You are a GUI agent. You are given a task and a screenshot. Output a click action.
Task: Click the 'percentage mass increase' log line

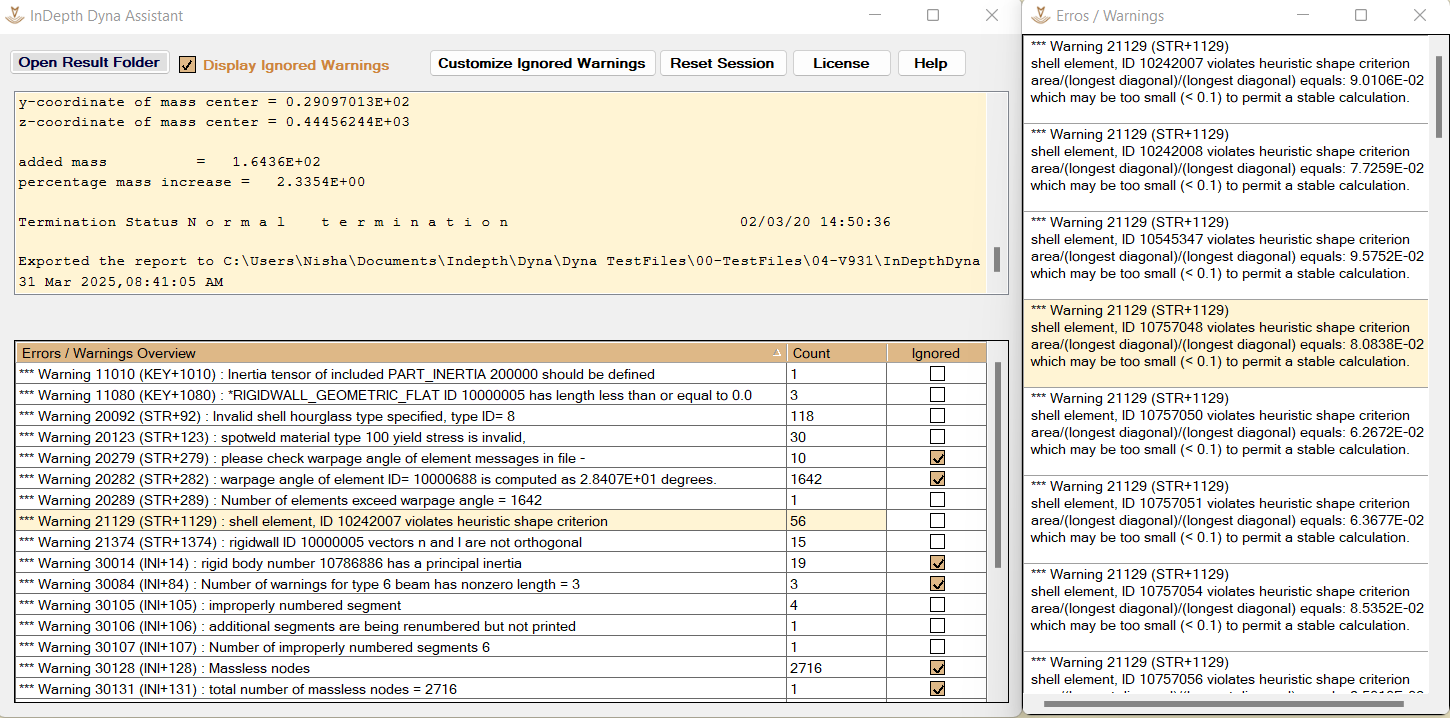pyautogui.click(x=192, y=182)
